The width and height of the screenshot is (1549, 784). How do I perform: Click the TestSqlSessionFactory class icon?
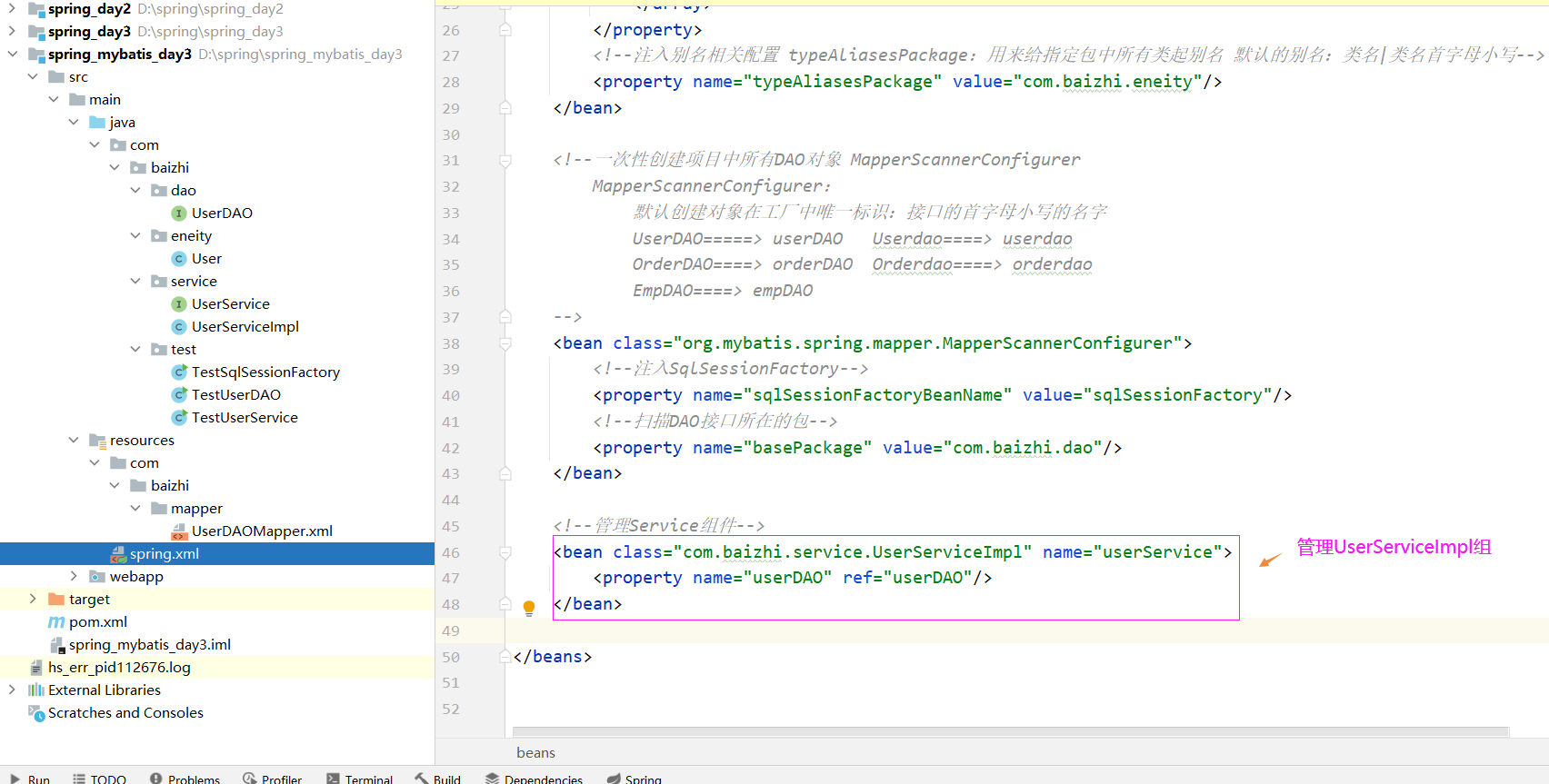click(x=179, y=372)
